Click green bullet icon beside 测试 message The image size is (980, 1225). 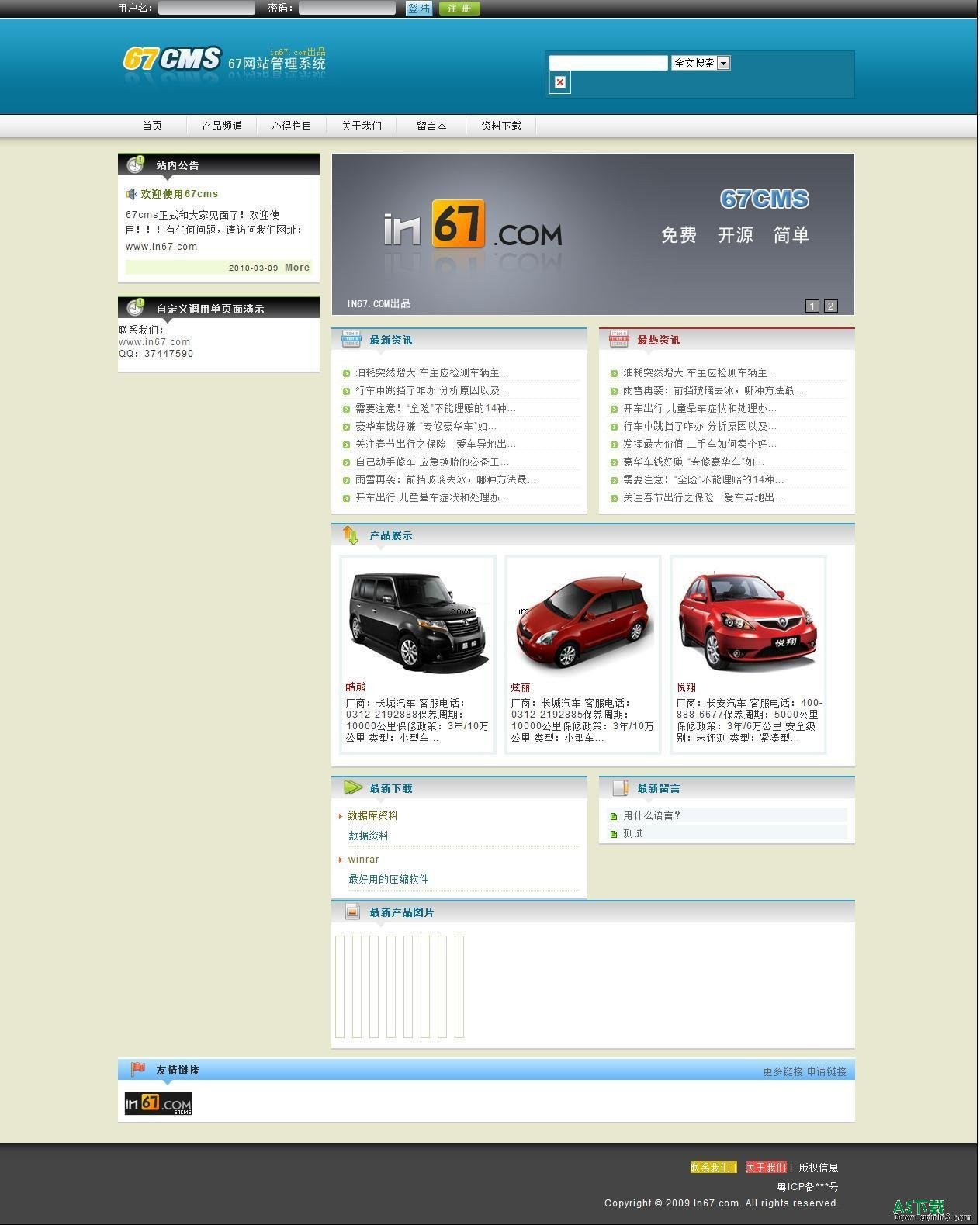pos(614,834)
